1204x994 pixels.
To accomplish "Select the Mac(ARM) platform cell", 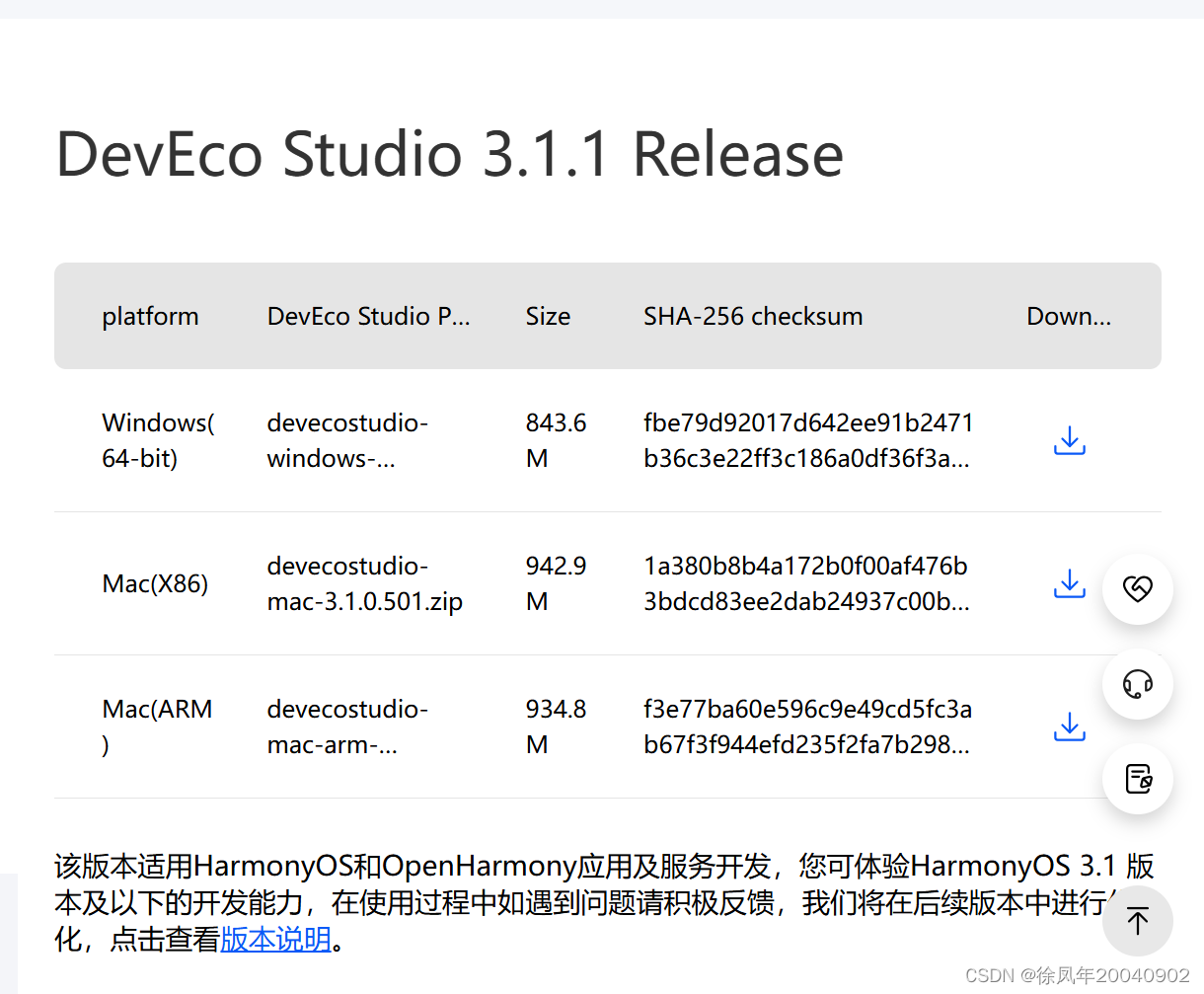I will pyautogui.click(x=157, y=726).
